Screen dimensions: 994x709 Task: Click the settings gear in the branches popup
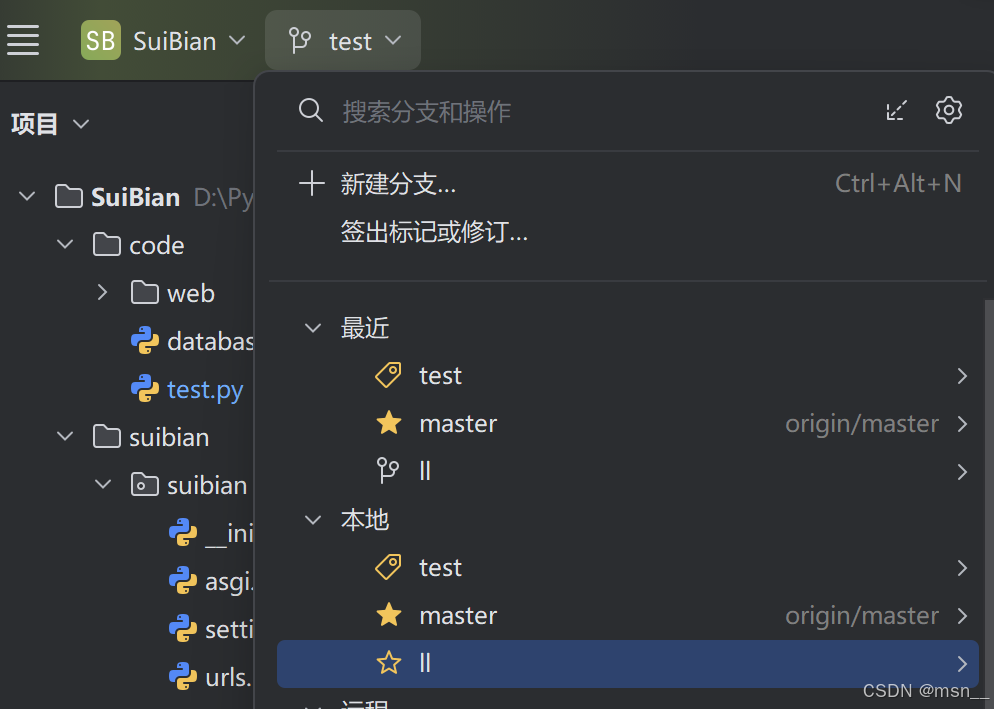[x=948, y=110]
